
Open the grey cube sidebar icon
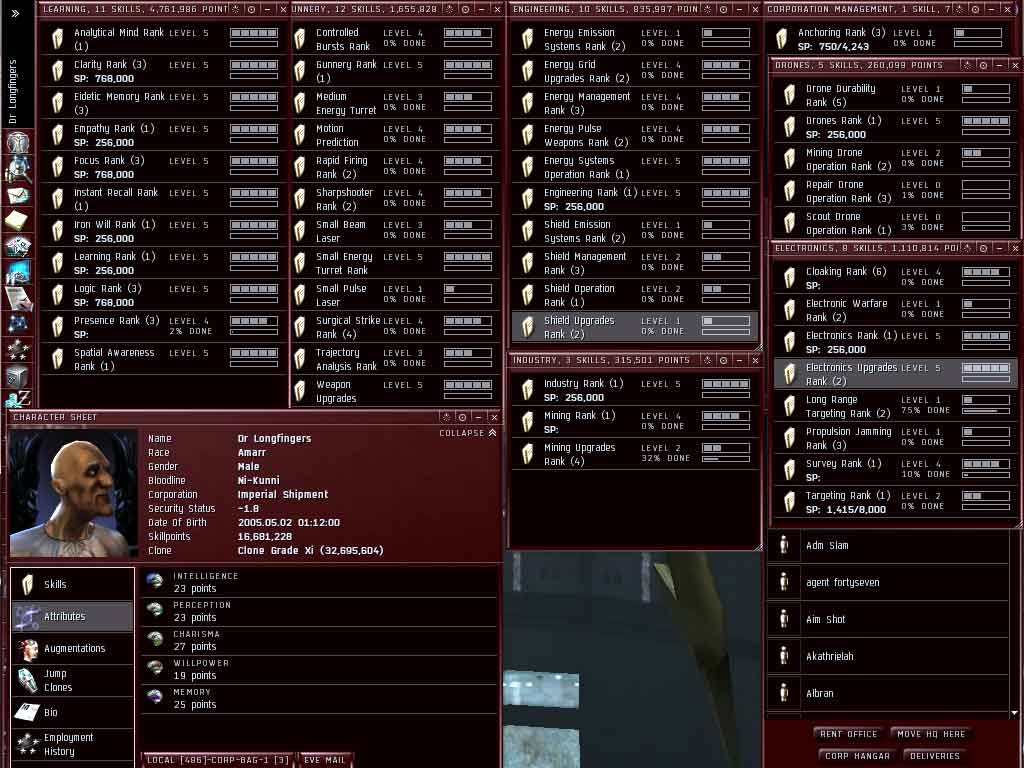[18, 376]
